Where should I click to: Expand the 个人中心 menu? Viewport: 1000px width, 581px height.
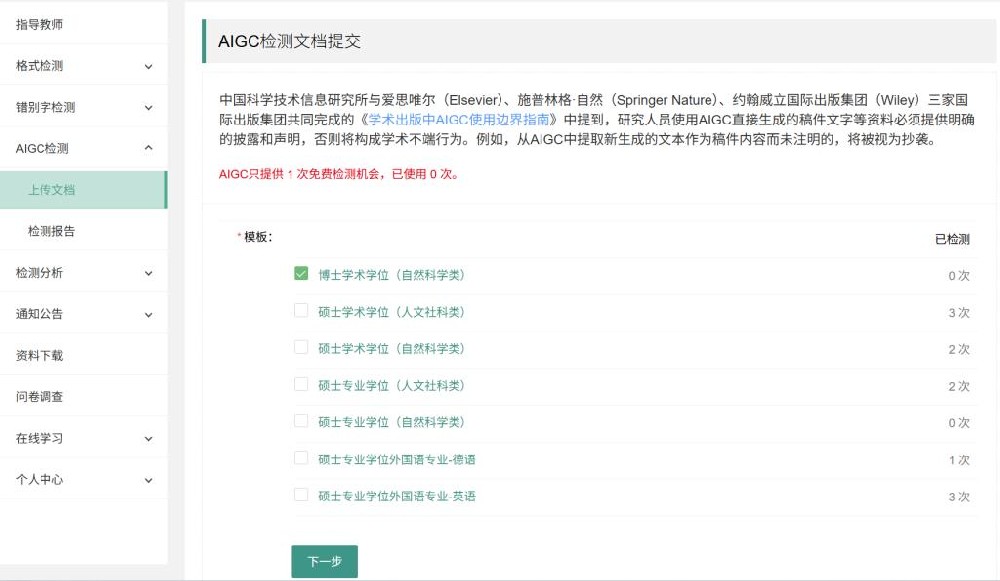tap(84, 479)
